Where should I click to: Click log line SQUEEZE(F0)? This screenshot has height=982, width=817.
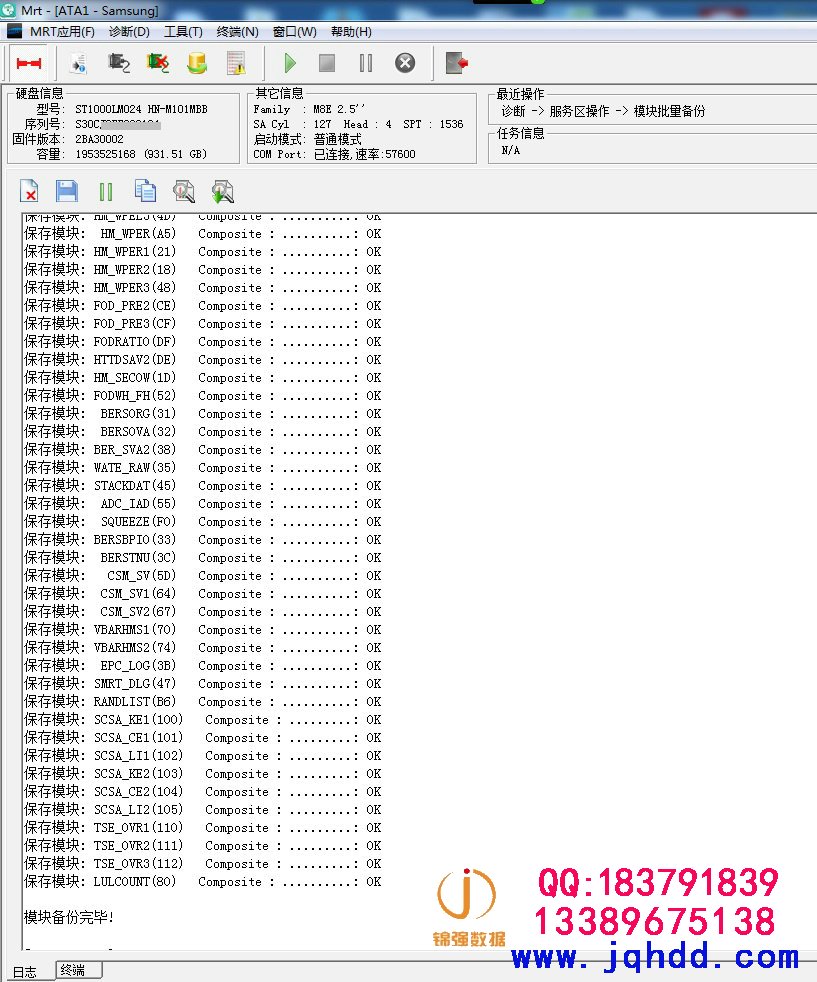tap(202, 522)
